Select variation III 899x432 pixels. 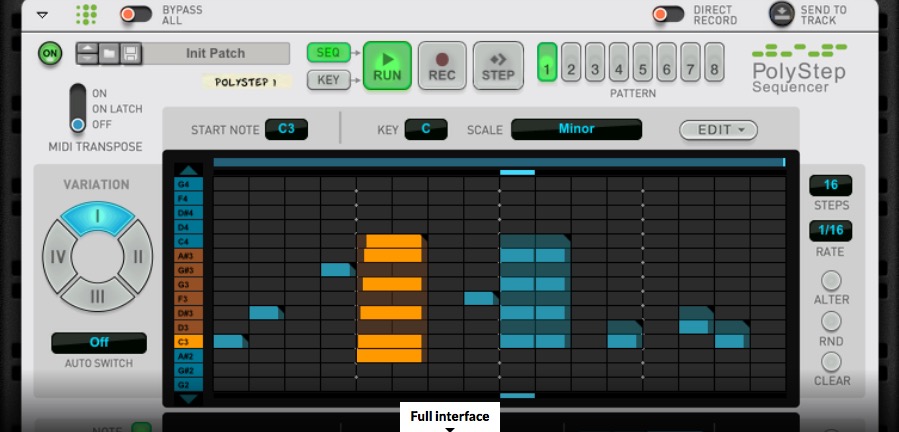coord(97,295)
